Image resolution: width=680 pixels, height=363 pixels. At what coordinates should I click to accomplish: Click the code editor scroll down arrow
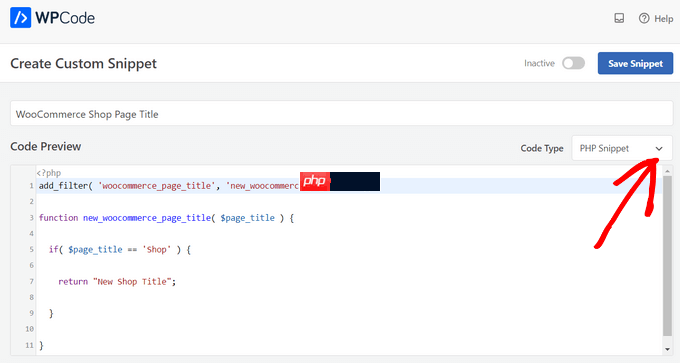tap(667, 349)
